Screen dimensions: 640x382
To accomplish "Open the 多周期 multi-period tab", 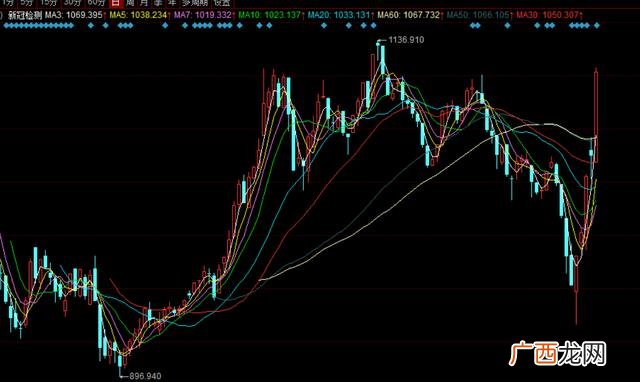I will [x=195, y=2].
